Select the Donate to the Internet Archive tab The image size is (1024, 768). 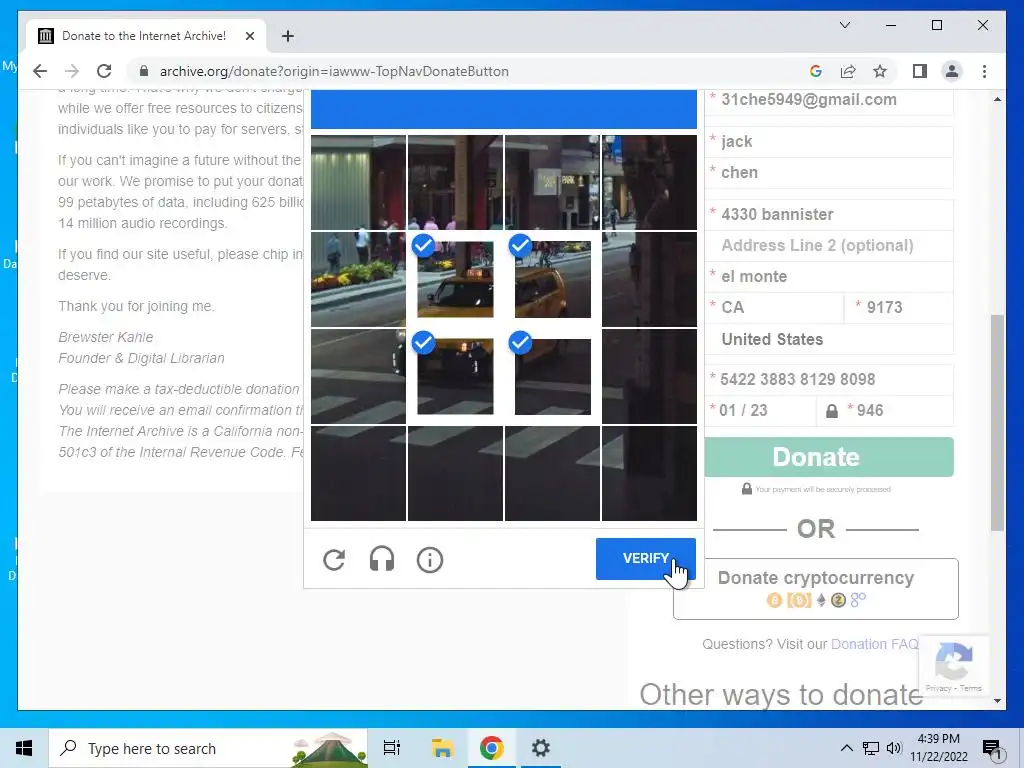click(x=146, y=36)
